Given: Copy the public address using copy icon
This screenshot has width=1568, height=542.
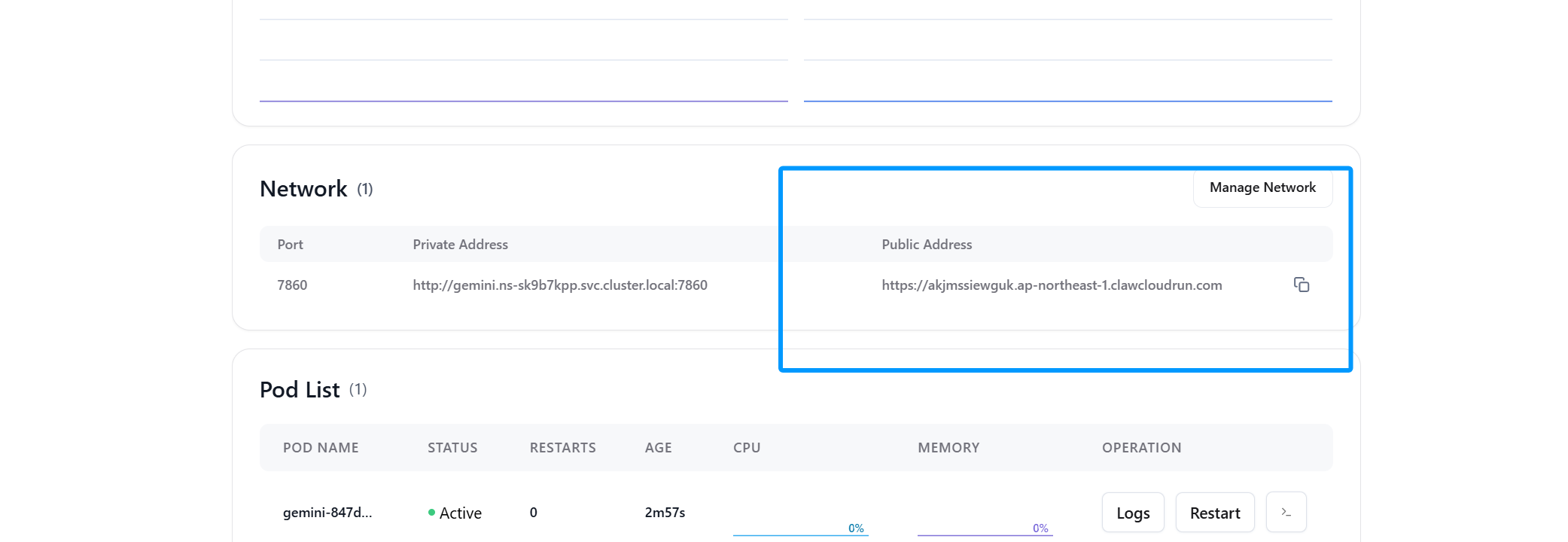Looking at the screenshot, I should coord(1301,285).
